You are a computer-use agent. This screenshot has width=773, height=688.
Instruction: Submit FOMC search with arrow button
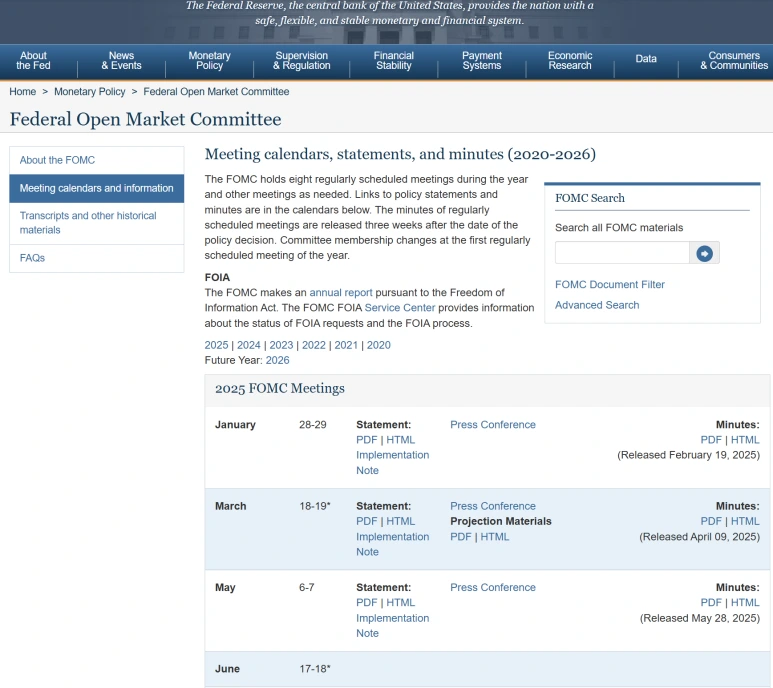704,253
